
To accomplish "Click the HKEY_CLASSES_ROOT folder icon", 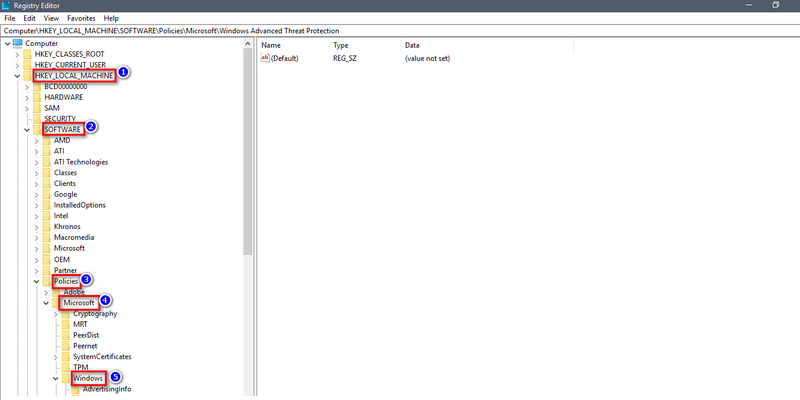I will click(x=27, y=54).
